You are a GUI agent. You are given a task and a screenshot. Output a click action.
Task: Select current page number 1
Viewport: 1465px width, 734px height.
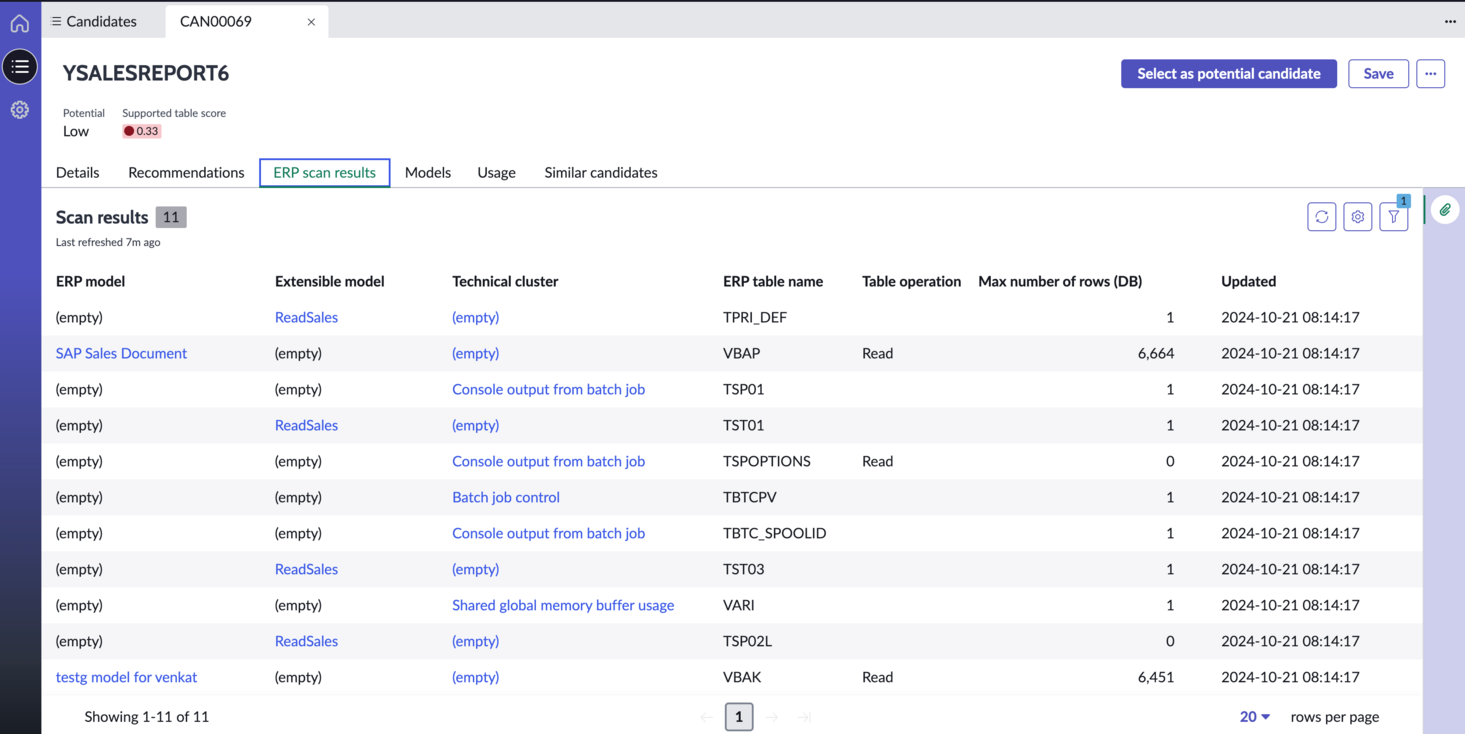(x=739, y=717)
